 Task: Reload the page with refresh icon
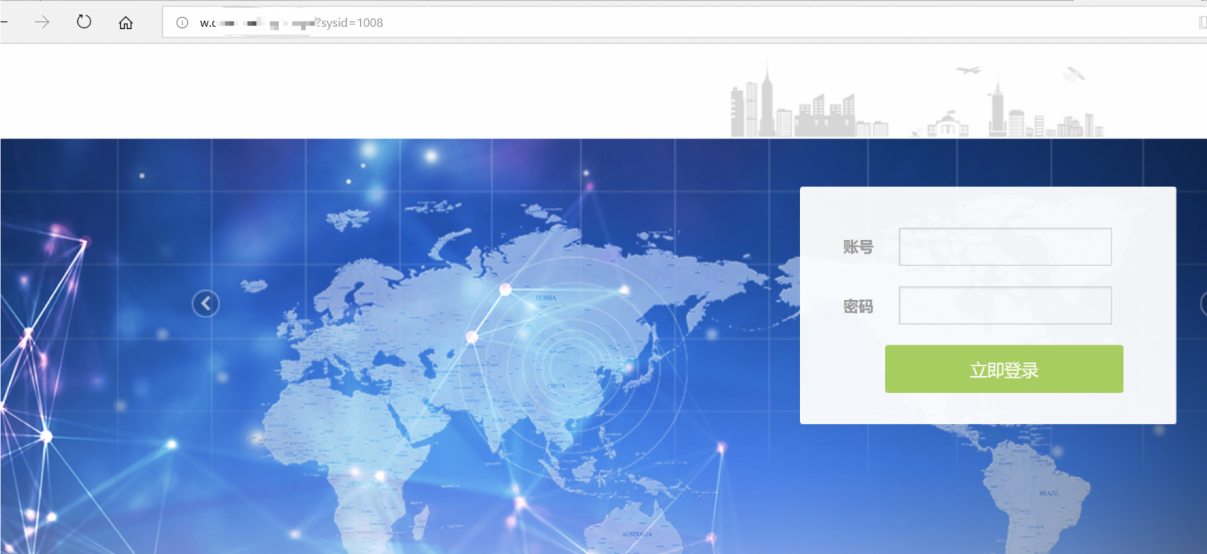[x=84, y=22]
